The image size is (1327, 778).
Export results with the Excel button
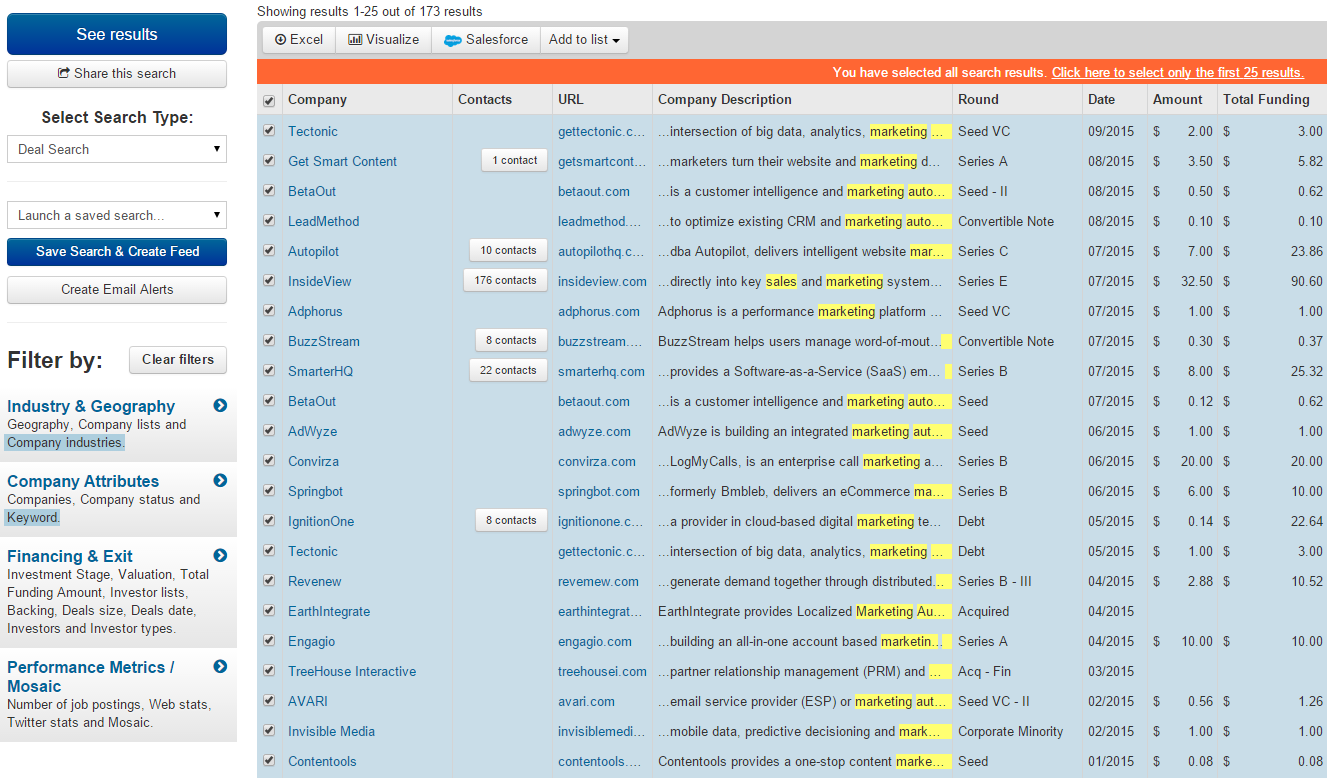coord(296,40)
